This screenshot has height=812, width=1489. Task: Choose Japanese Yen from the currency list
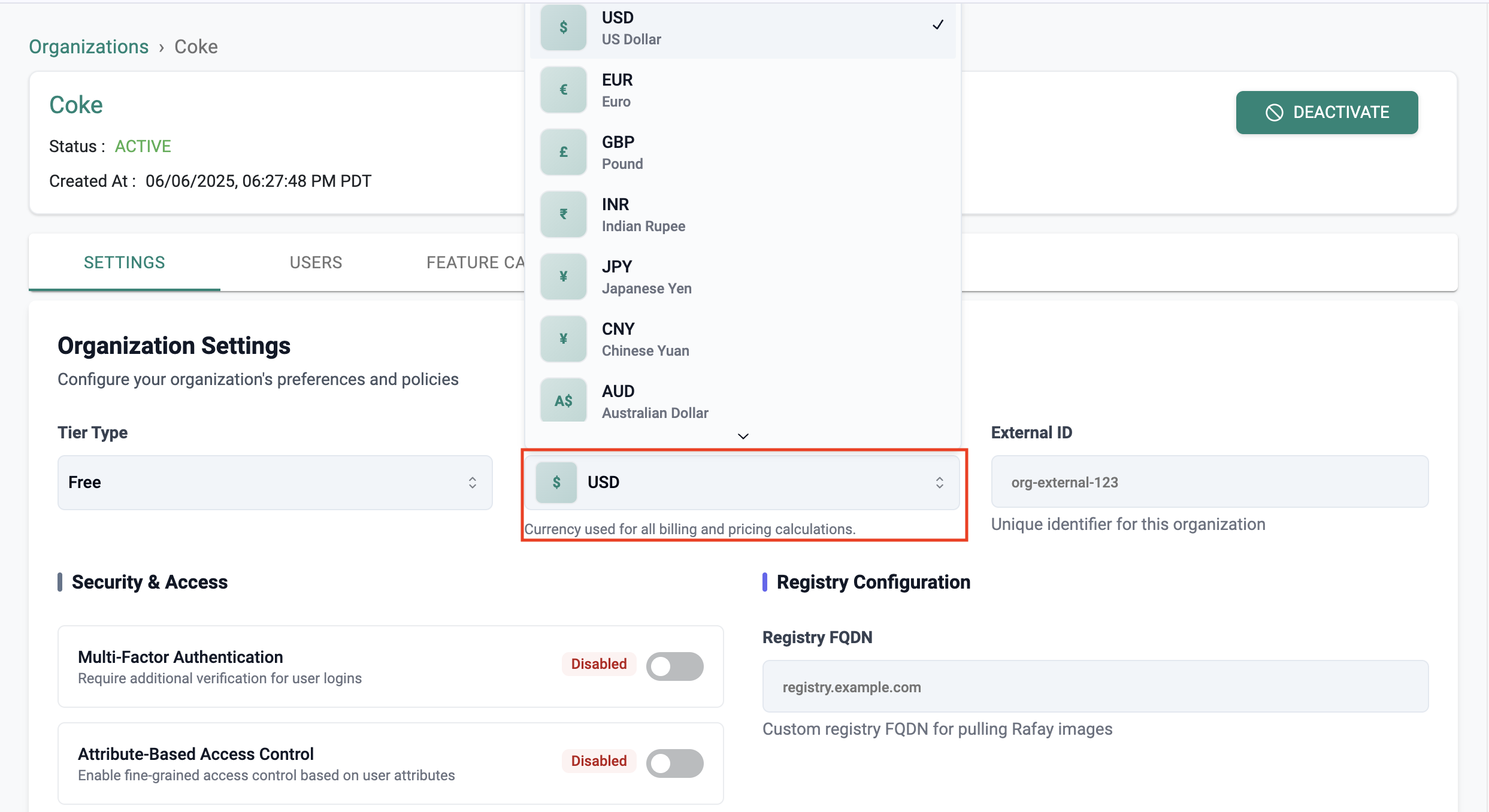point(647,277)
